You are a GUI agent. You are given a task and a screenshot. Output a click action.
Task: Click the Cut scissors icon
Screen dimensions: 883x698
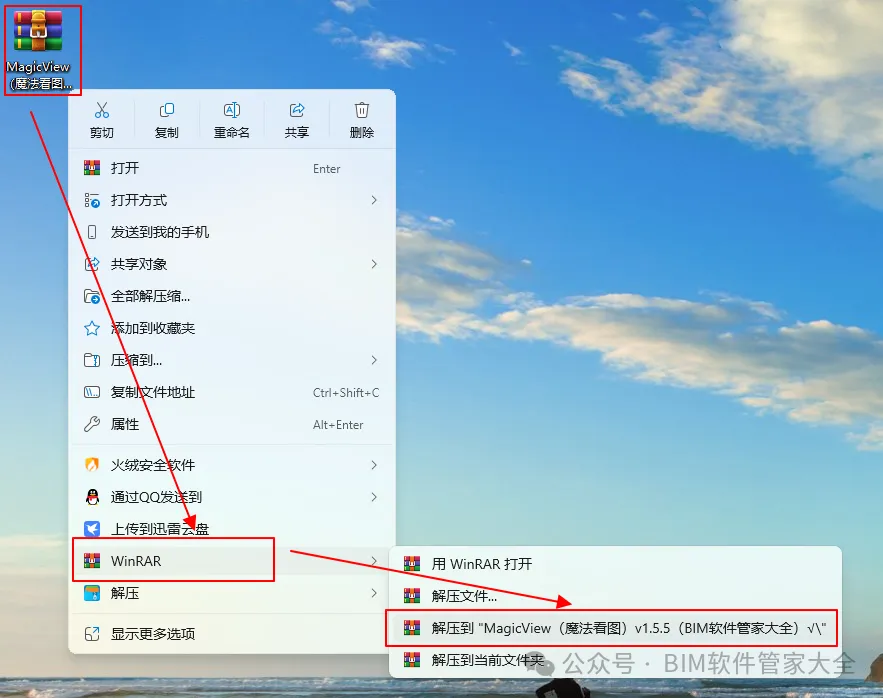(102, 110)
